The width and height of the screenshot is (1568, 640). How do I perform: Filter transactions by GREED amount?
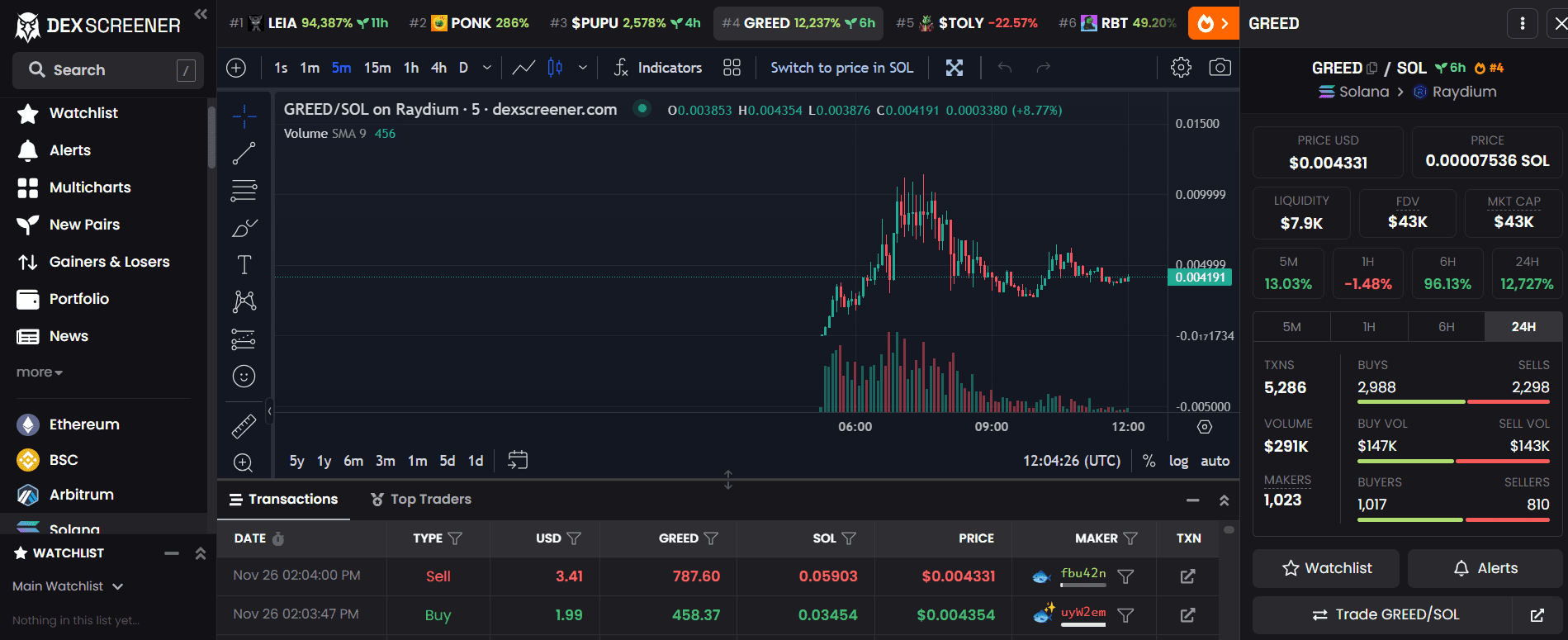click(x=711, y=538)
